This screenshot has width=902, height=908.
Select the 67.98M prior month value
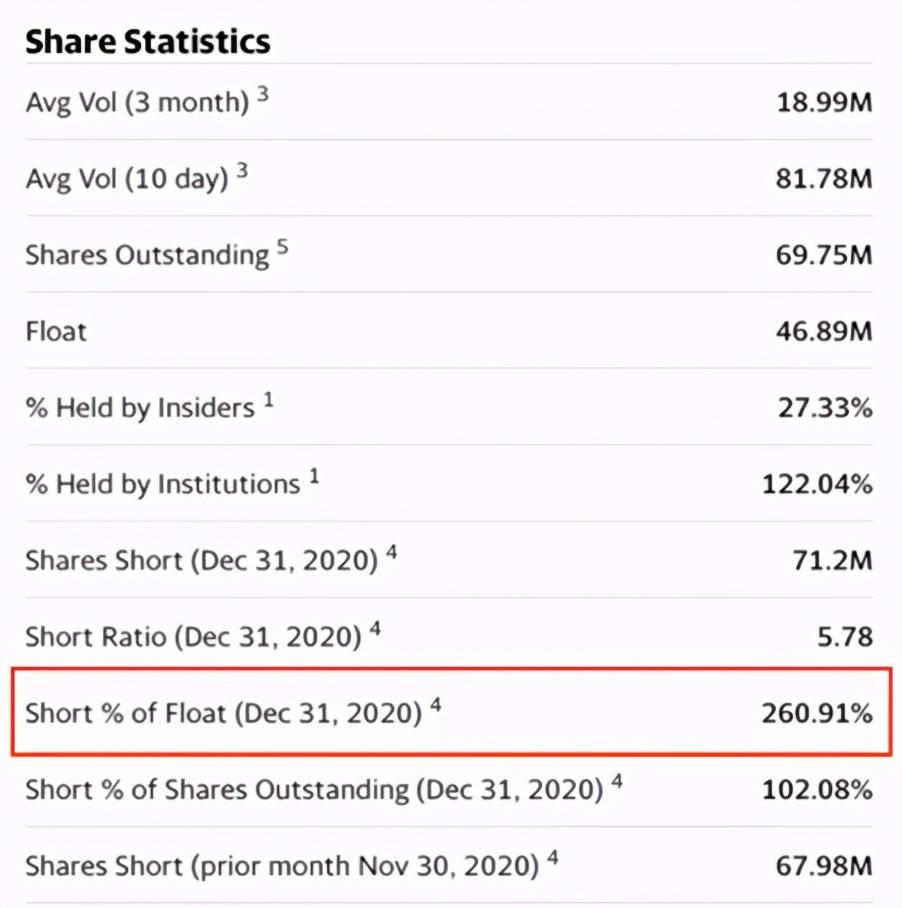(824, 866)
